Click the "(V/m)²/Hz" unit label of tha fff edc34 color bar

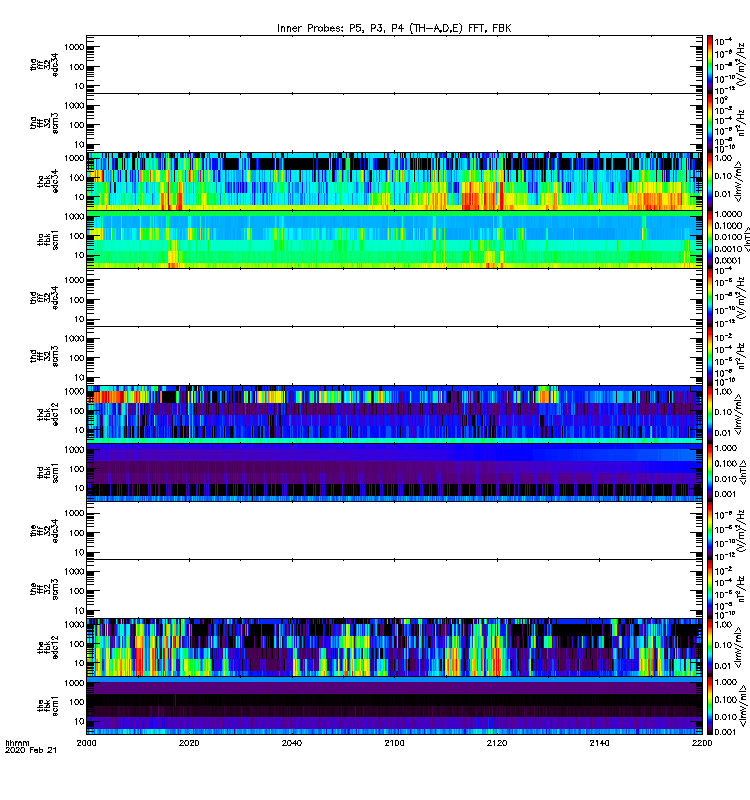(x=741, y=64)
